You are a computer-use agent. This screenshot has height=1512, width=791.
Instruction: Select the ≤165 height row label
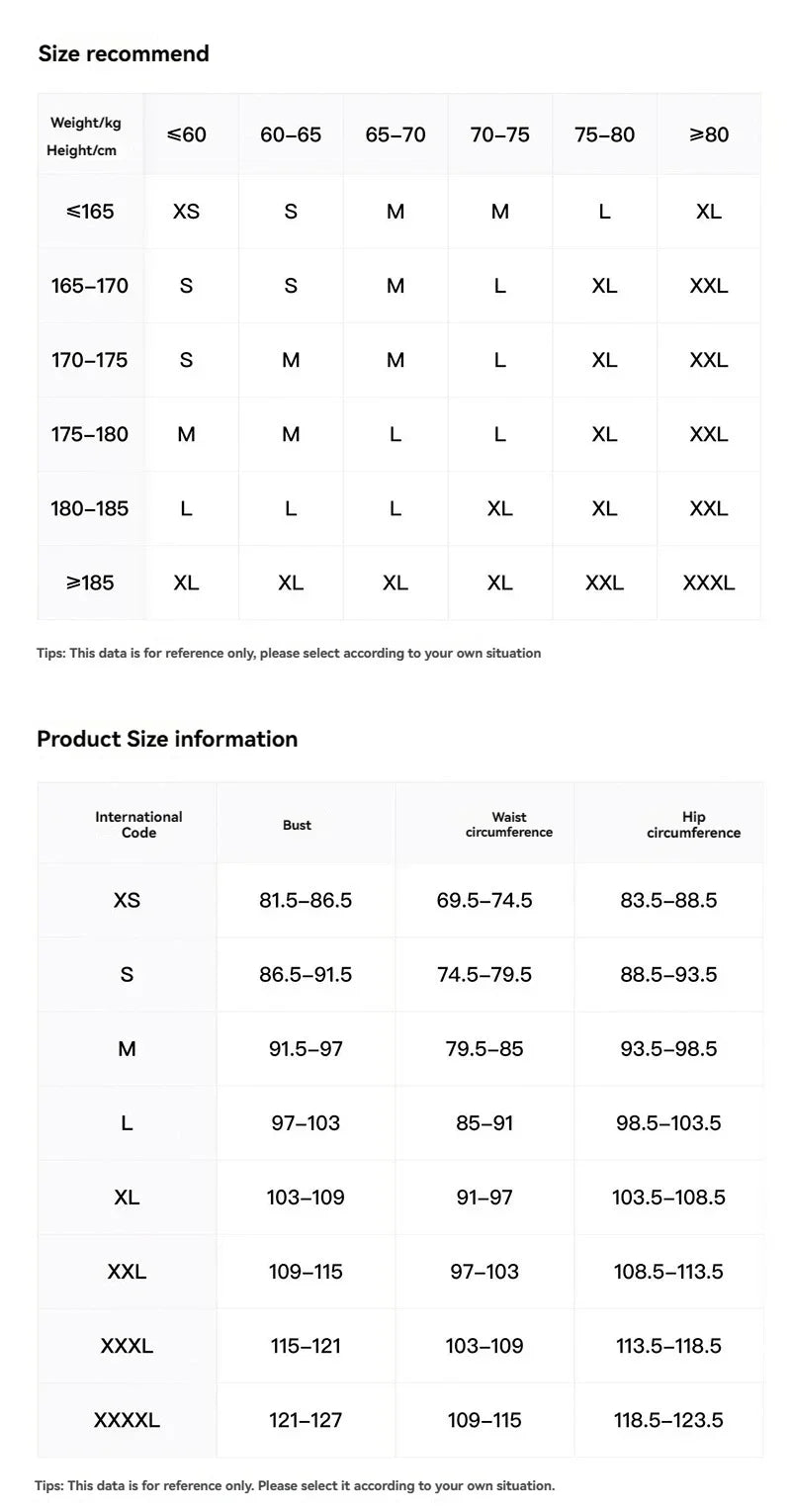(90, 212)
